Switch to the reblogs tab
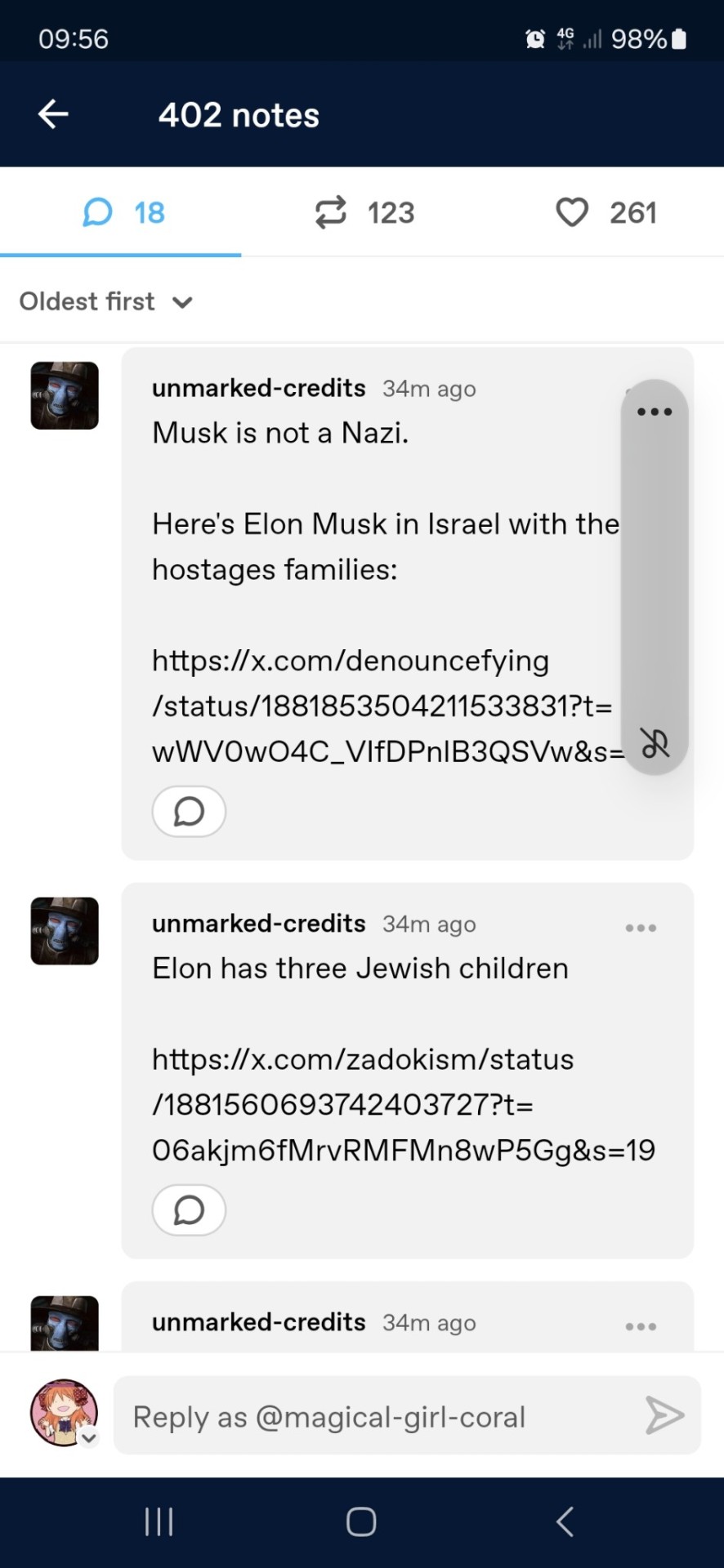724x1568 pixels. pyautogui.click(x=364, y=213)
